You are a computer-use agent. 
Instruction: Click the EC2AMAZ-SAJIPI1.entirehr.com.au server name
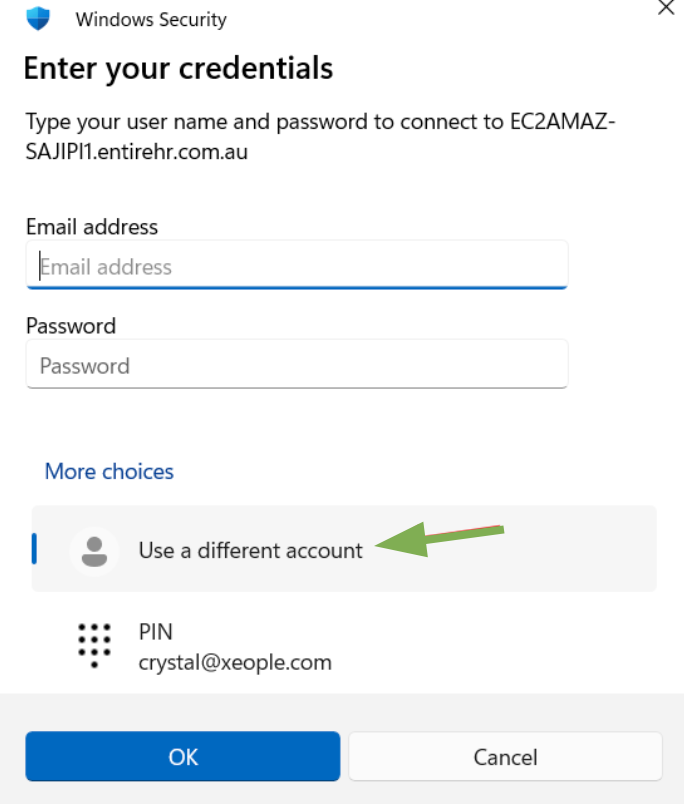tap(137, 153)
